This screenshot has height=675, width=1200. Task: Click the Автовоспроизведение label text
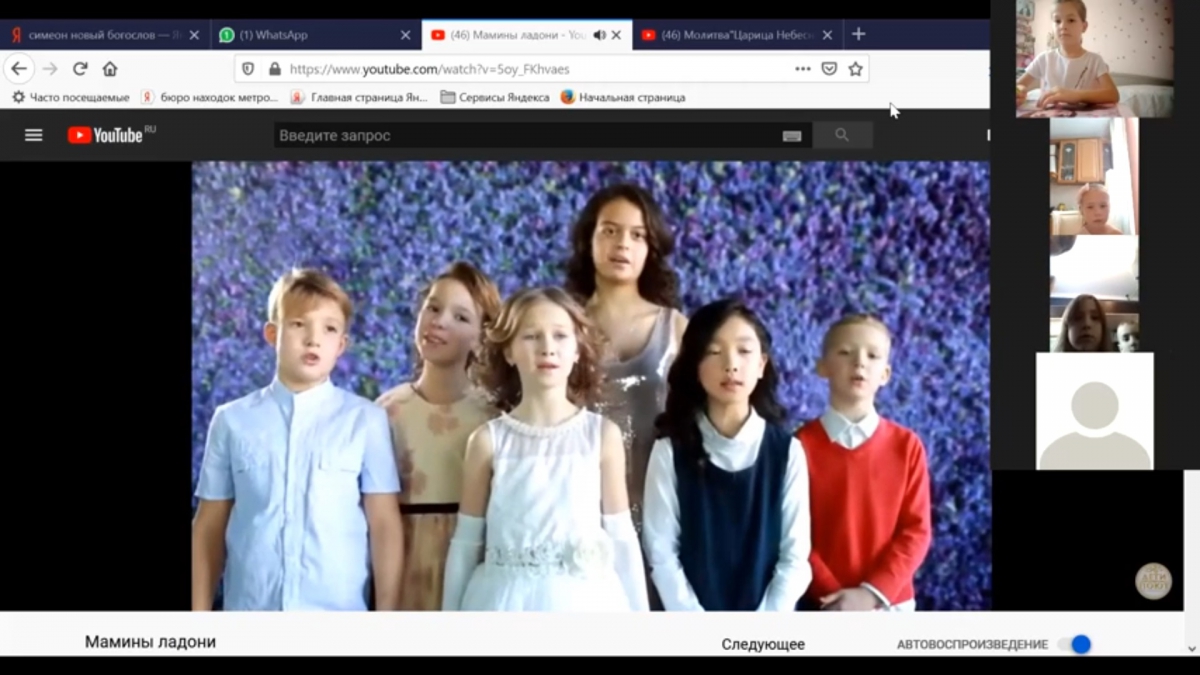972,645
